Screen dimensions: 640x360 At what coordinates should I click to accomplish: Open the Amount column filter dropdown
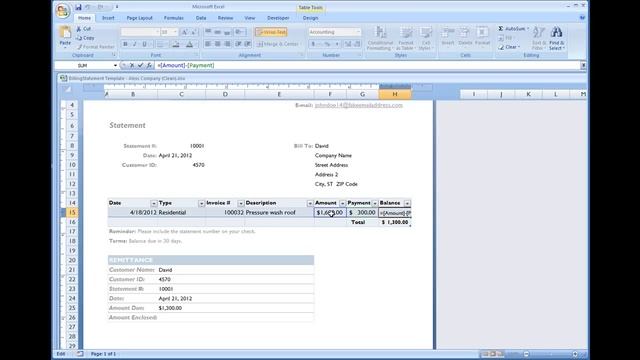coord(342,203)
